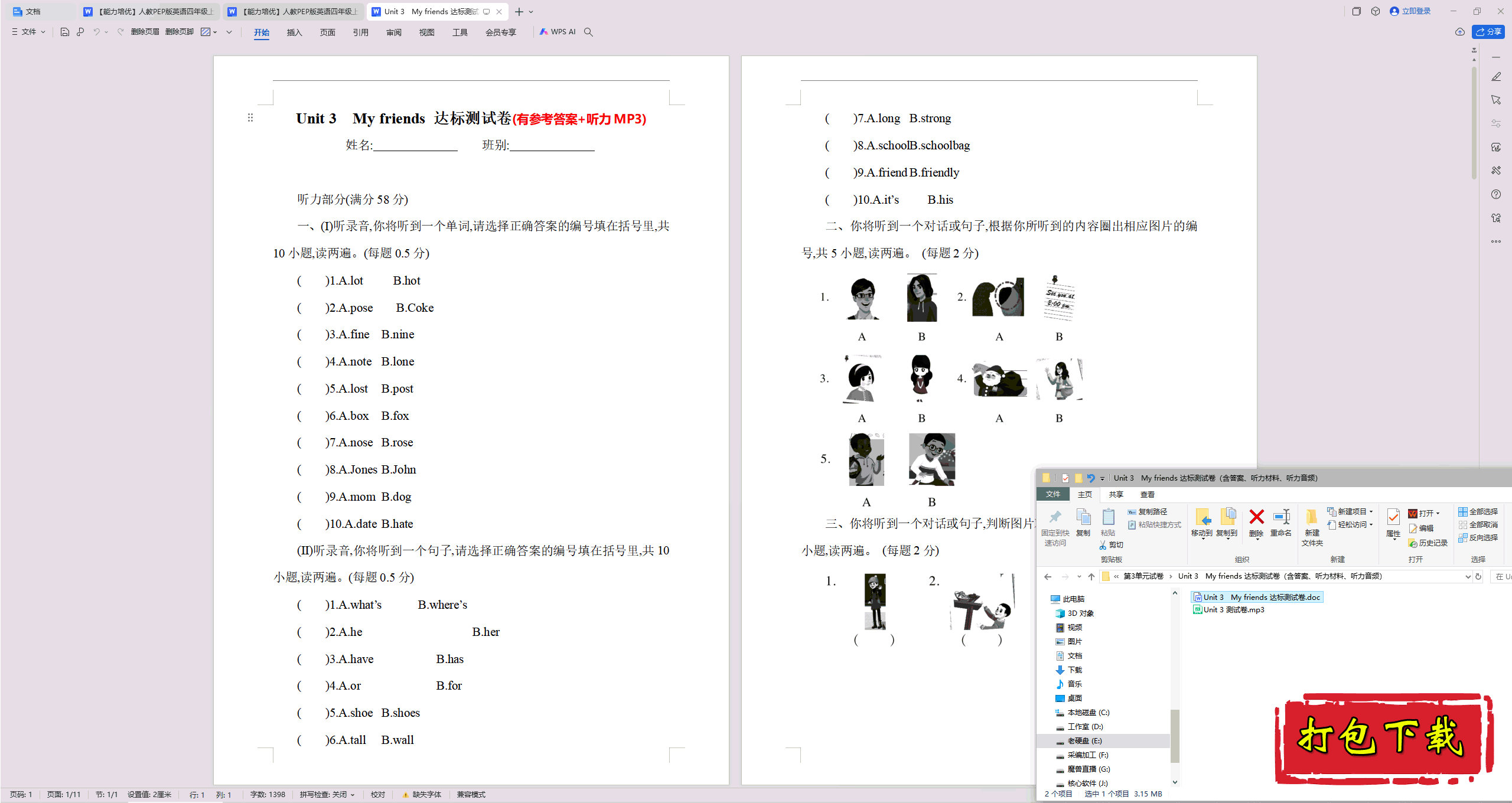Click 历史记录 in Explorer ribbon
Screen dimensions: 1512x803
(1428, 543)
